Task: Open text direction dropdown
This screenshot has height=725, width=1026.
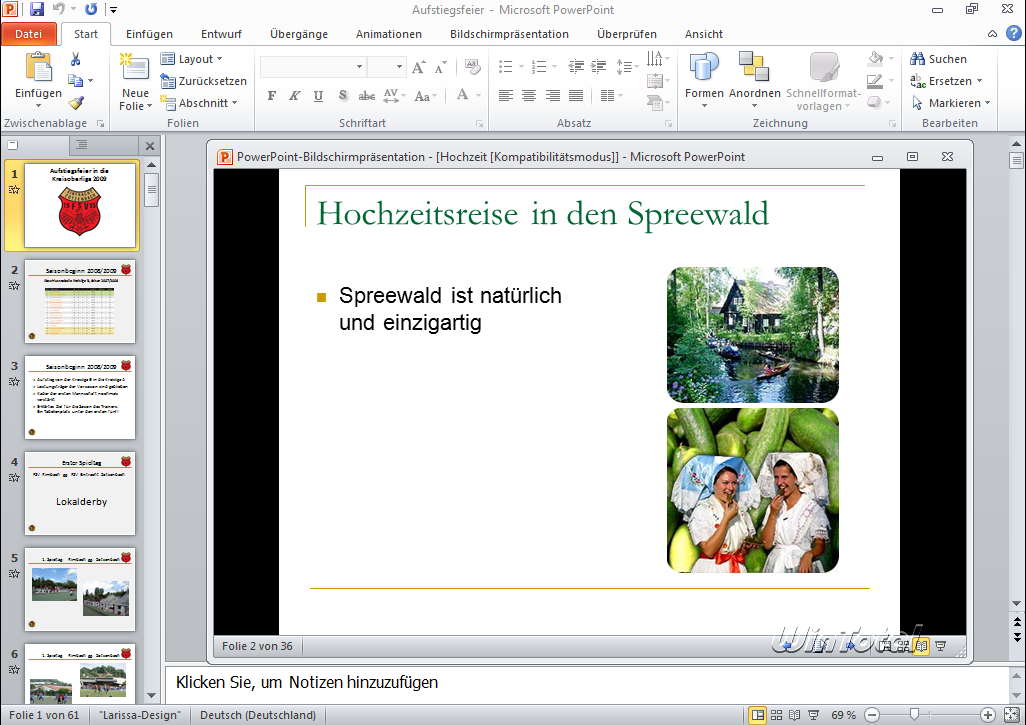Action: pyautogui.click(x=658, y=59)
